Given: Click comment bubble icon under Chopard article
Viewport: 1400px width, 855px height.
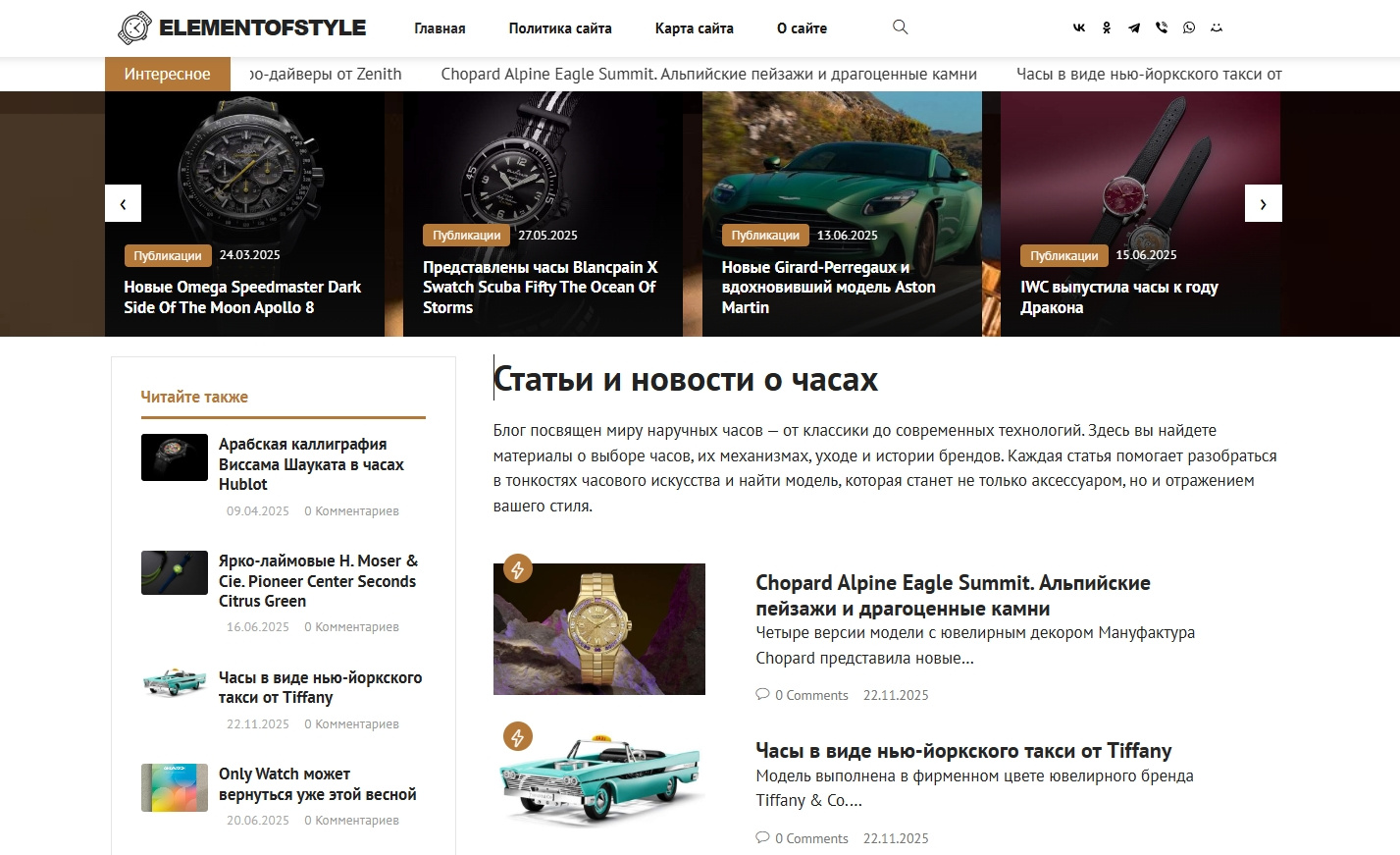Looking at the screenshot, I should (x=762, y=695).
